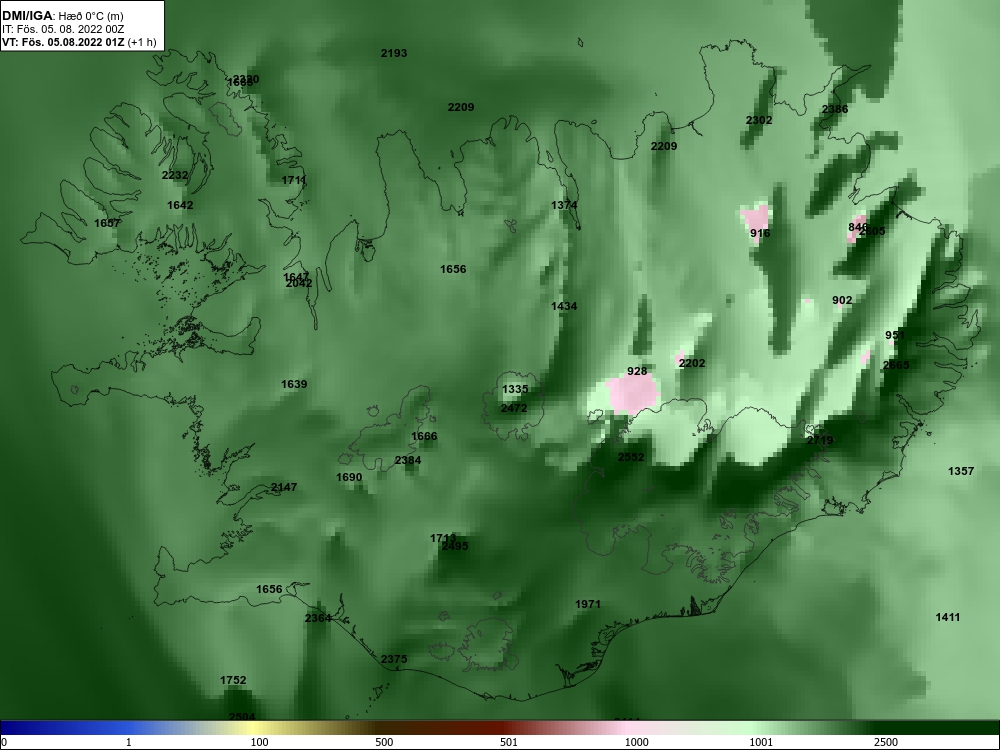The height and width of the screenshot is (750, 1000).
Task: Click the pink section of the color scale
Action: point(628,728)
